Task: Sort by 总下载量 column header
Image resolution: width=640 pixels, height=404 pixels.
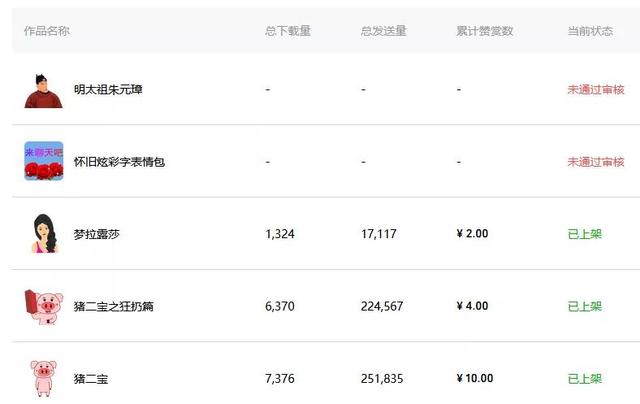Action: point(288,31)
